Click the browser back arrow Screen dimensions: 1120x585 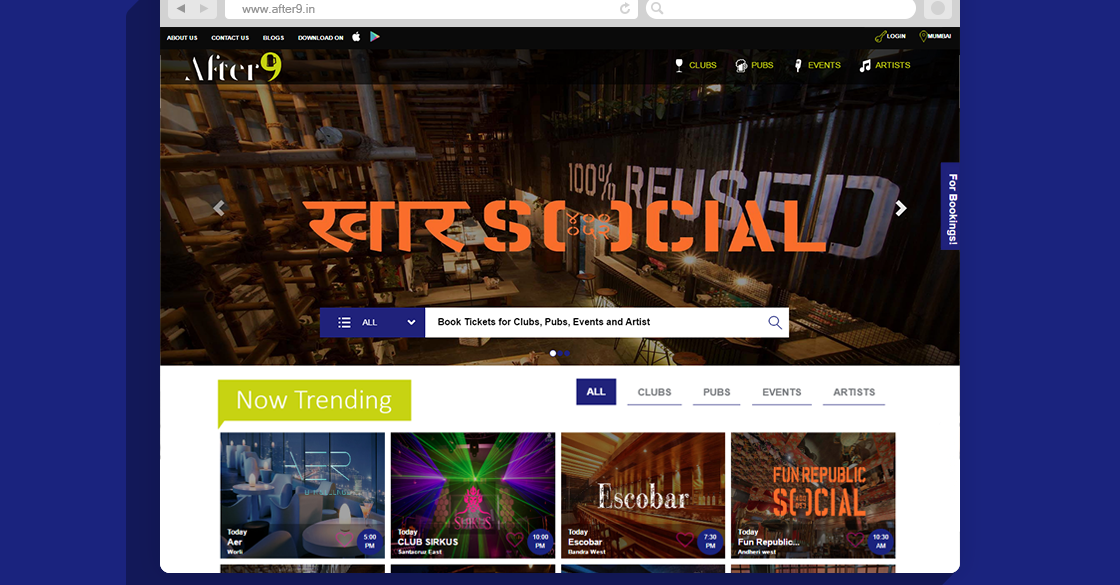(x=181, y=9)
